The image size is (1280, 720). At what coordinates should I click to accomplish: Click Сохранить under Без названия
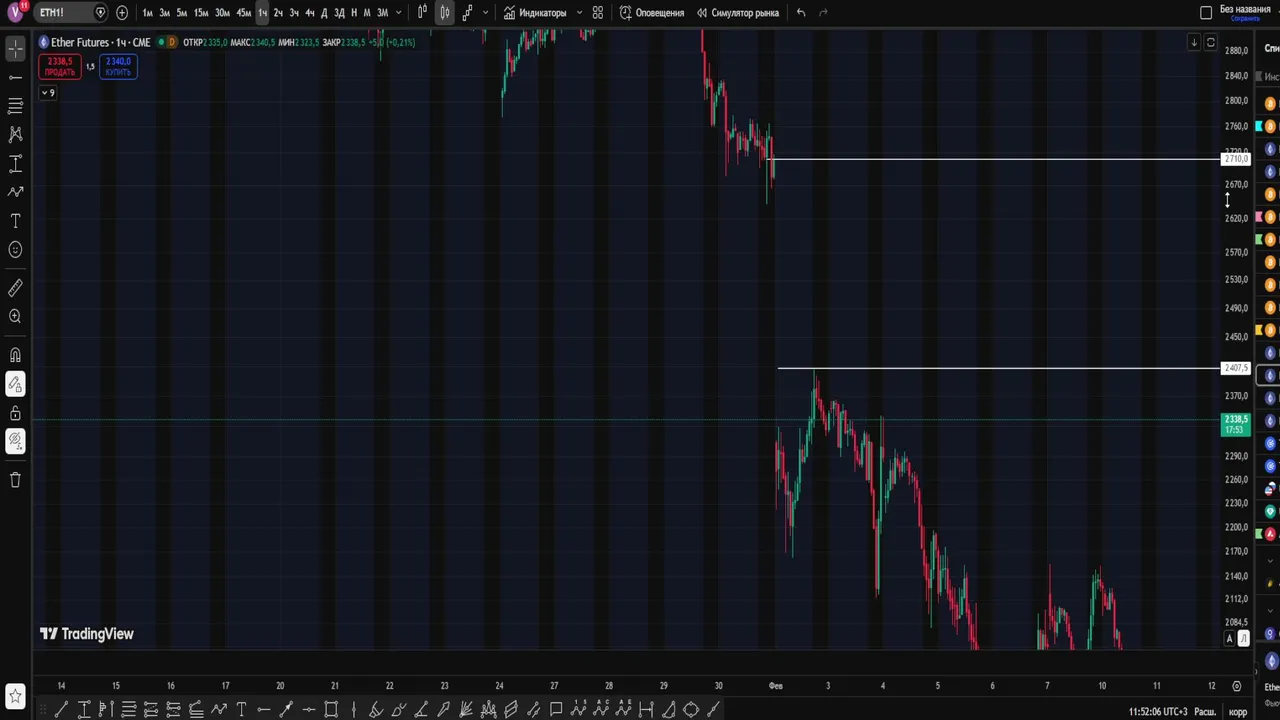point(1245,19)
